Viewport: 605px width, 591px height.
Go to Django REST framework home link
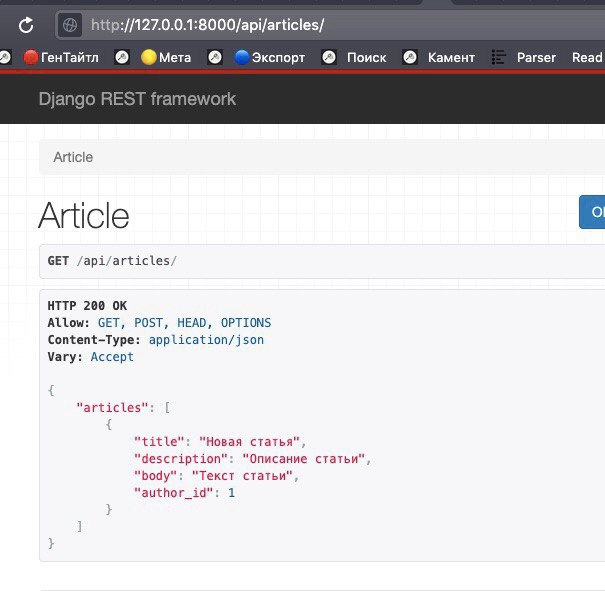(137, 99)
